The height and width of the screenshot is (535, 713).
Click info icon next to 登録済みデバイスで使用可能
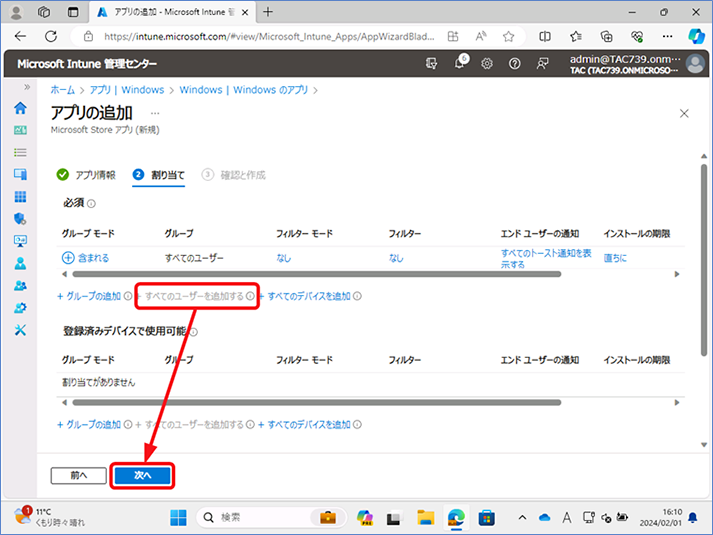coord(194,332)
